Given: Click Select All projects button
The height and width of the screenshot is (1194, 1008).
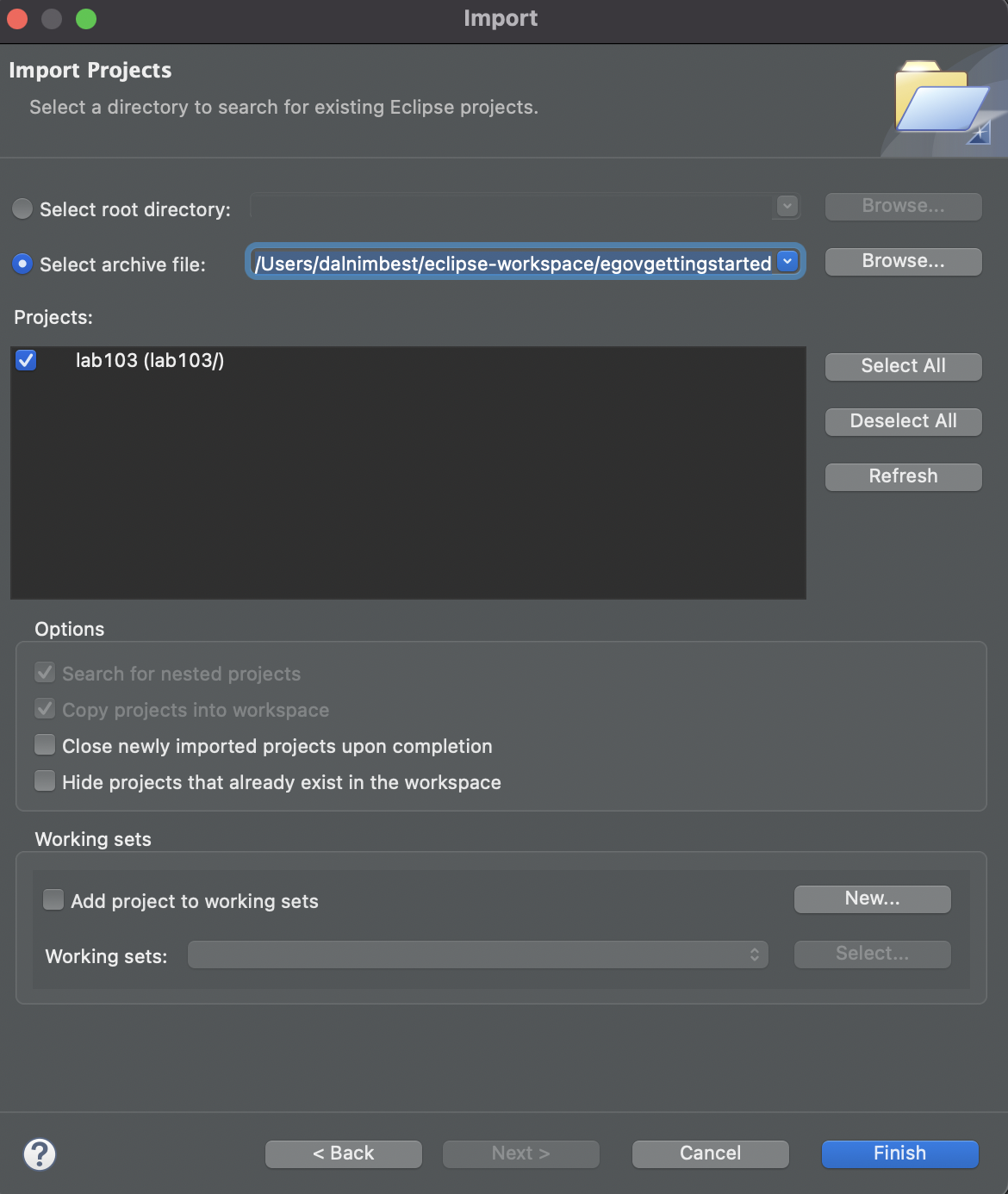Looking at the screenshot, I should 903,366.
